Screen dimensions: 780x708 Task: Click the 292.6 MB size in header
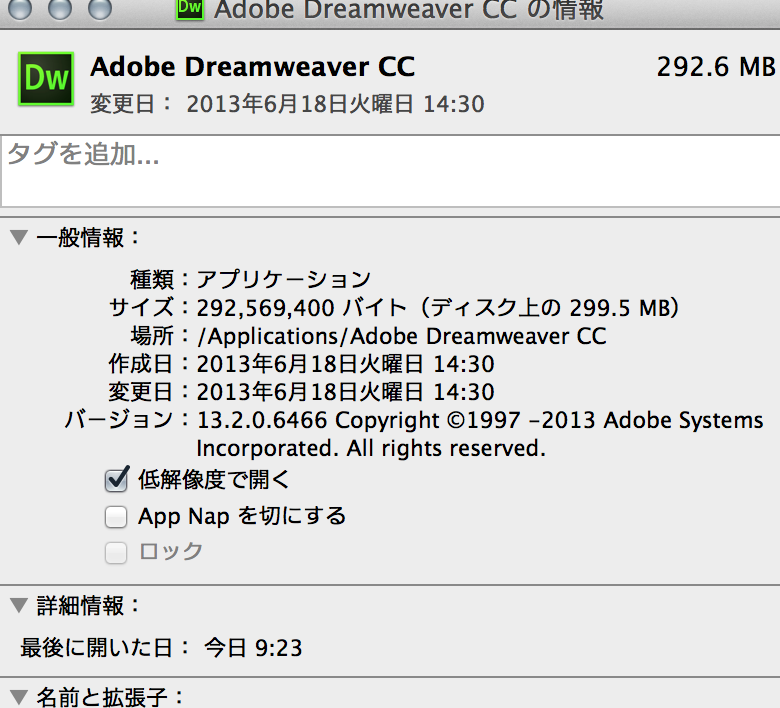click(x=715, y=67)
